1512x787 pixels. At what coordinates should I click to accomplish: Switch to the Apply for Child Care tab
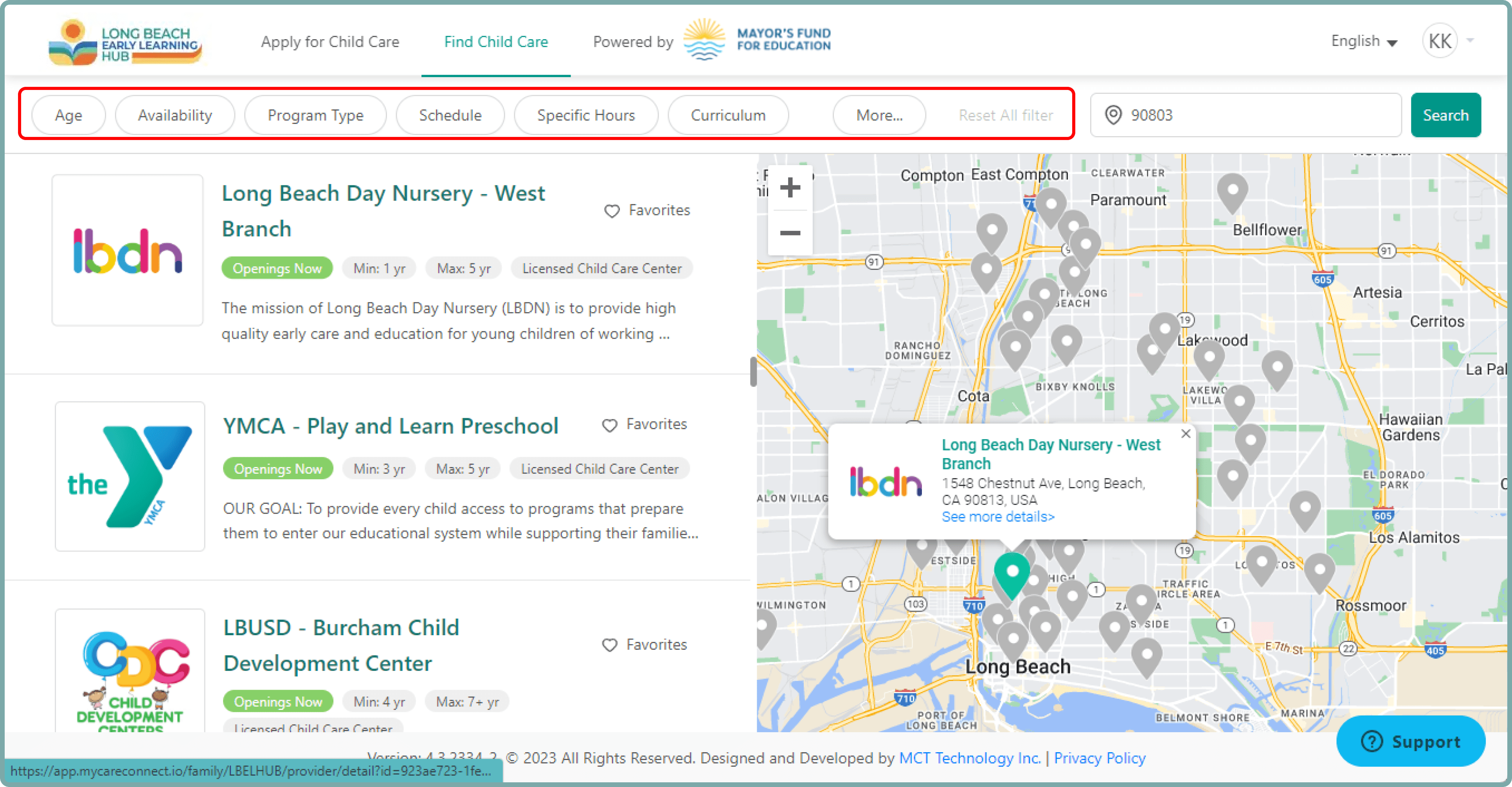tap(330, 41)
